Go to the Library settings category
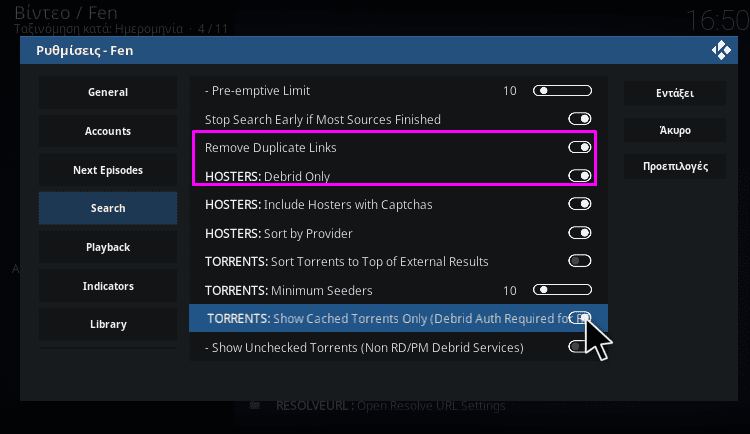This screenshot has height=434, width=750. [x=108, y=324]
